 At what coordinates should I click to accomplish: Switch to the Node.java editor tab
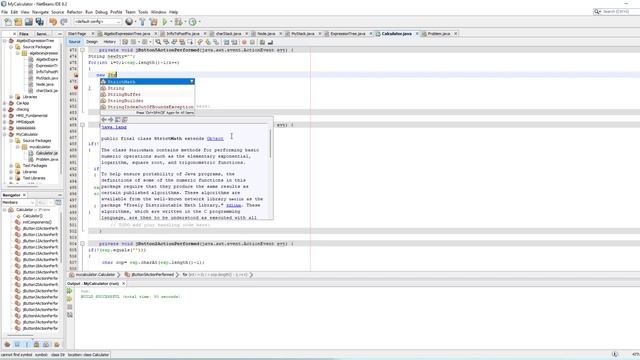pos(266,33)
